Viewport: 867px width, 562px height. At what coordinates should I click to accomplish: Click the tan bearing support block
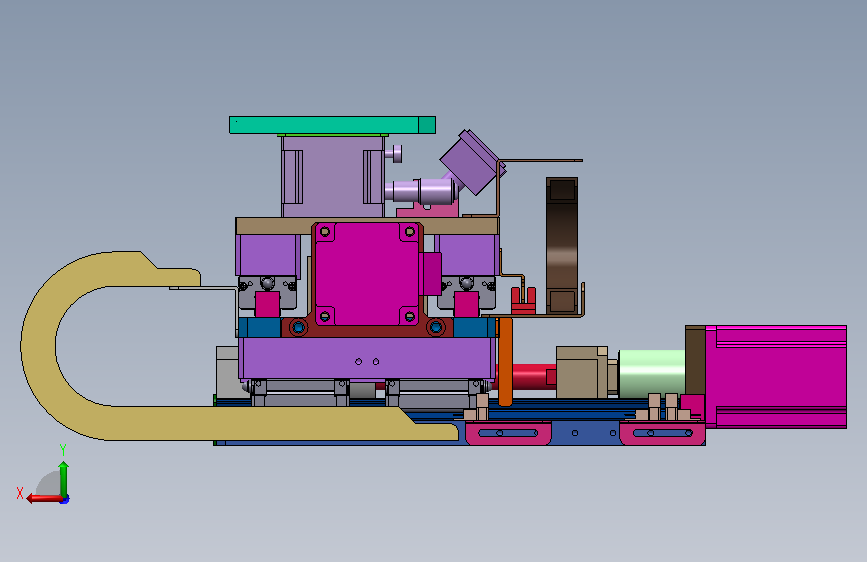(581, 372)
